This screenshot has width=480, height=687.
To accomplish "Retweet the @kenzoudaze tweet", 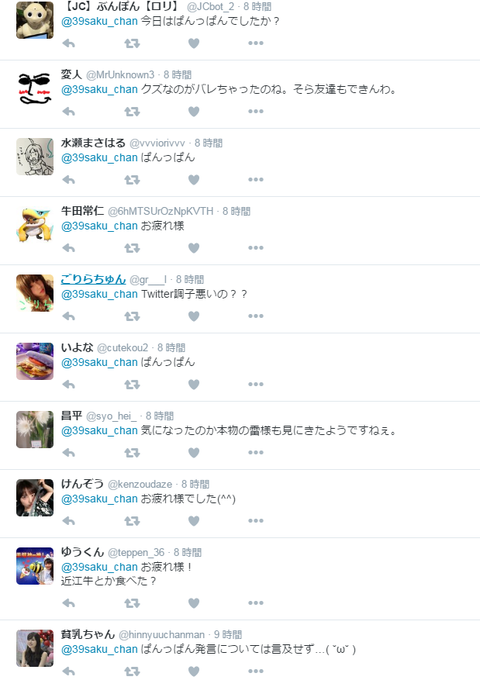I will (x=132, y=521).
